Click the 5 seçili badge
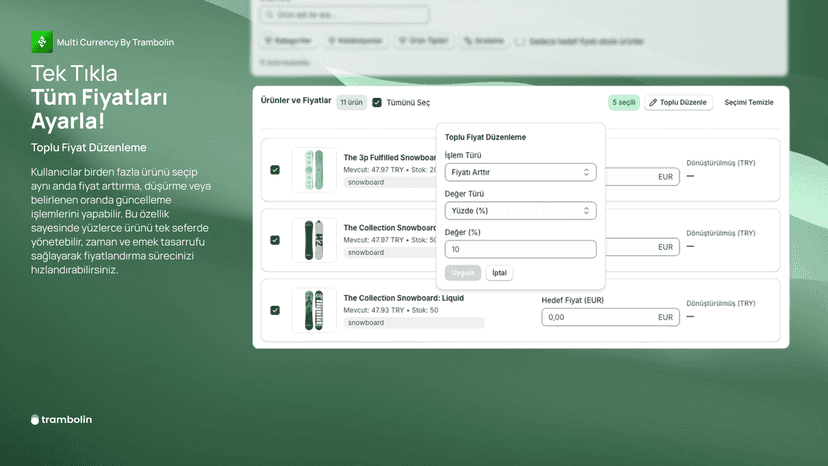This screenshot has width=828, height=466. coord(624,102)
